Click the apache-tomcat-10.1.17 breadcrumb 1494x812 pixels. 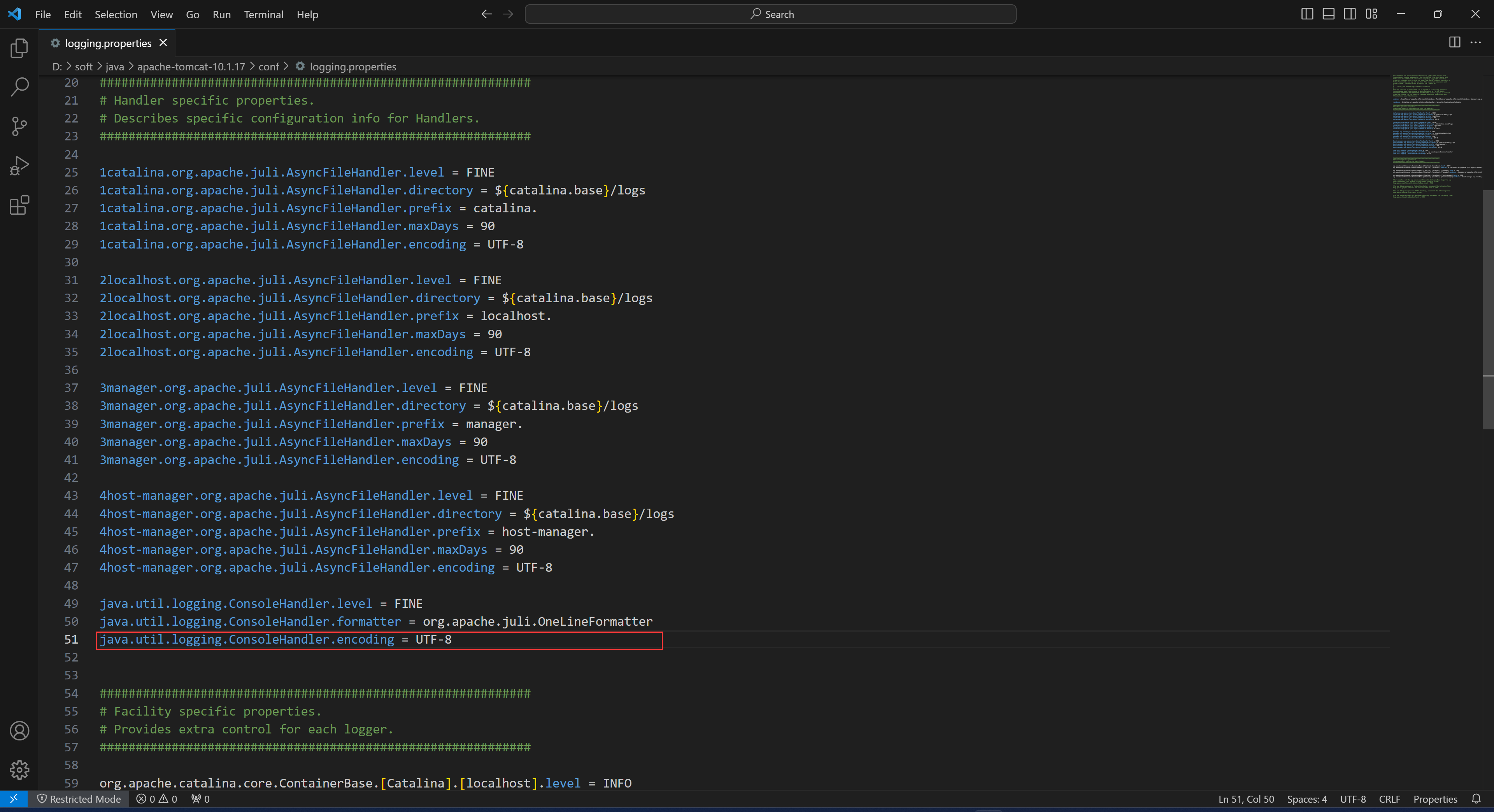(x=191, y=66)
